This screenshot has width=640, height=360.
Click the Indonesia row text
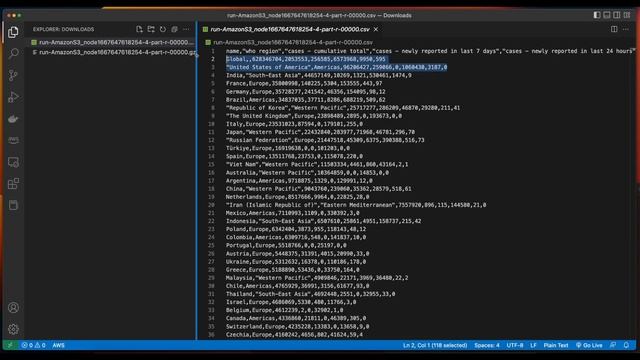(x=323, y=221)
